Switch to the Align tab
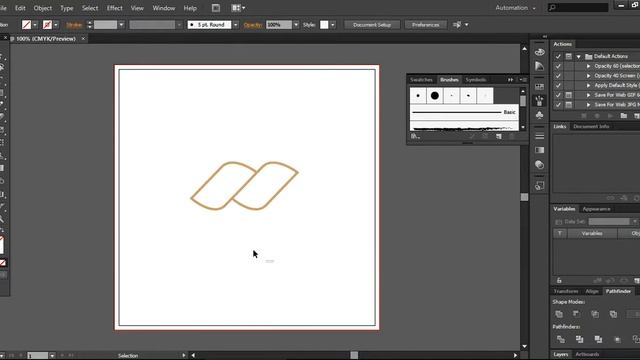Viewport: 640px width, 360px height. (592, 291)
